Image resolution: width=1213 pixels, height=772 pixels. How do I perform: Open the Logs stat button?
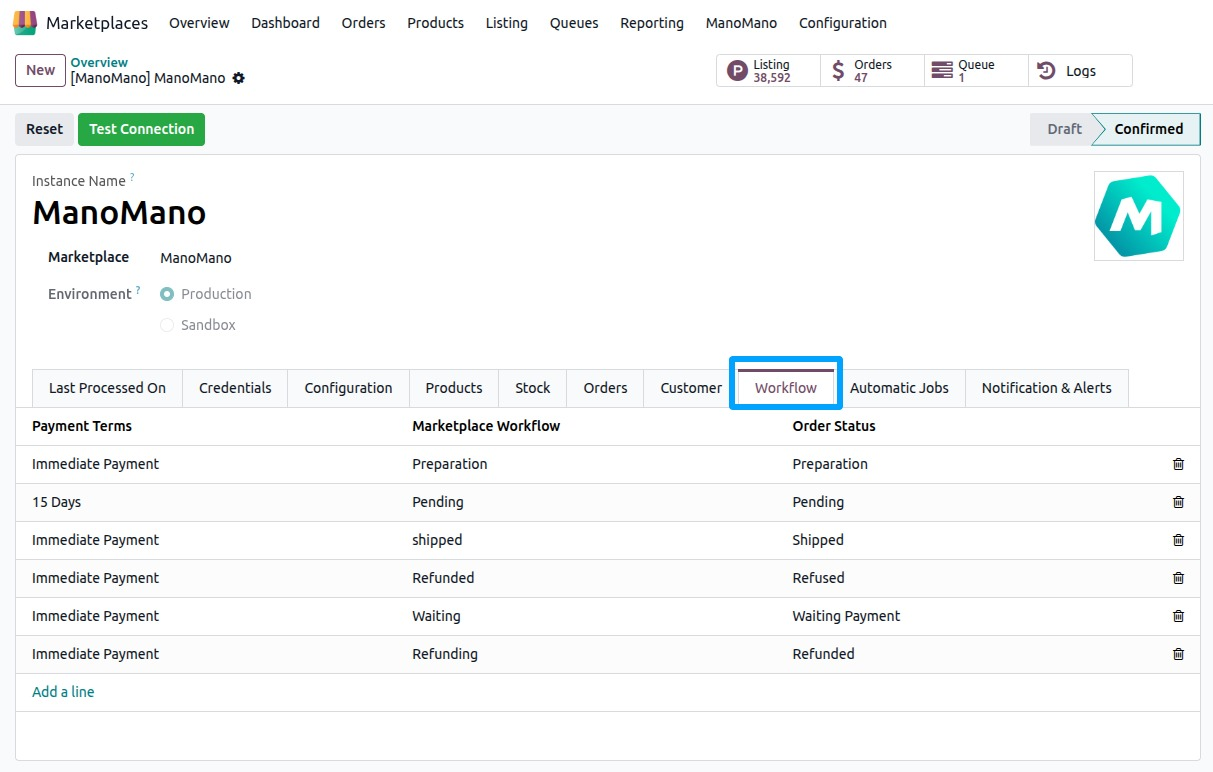pos(1080,71)
